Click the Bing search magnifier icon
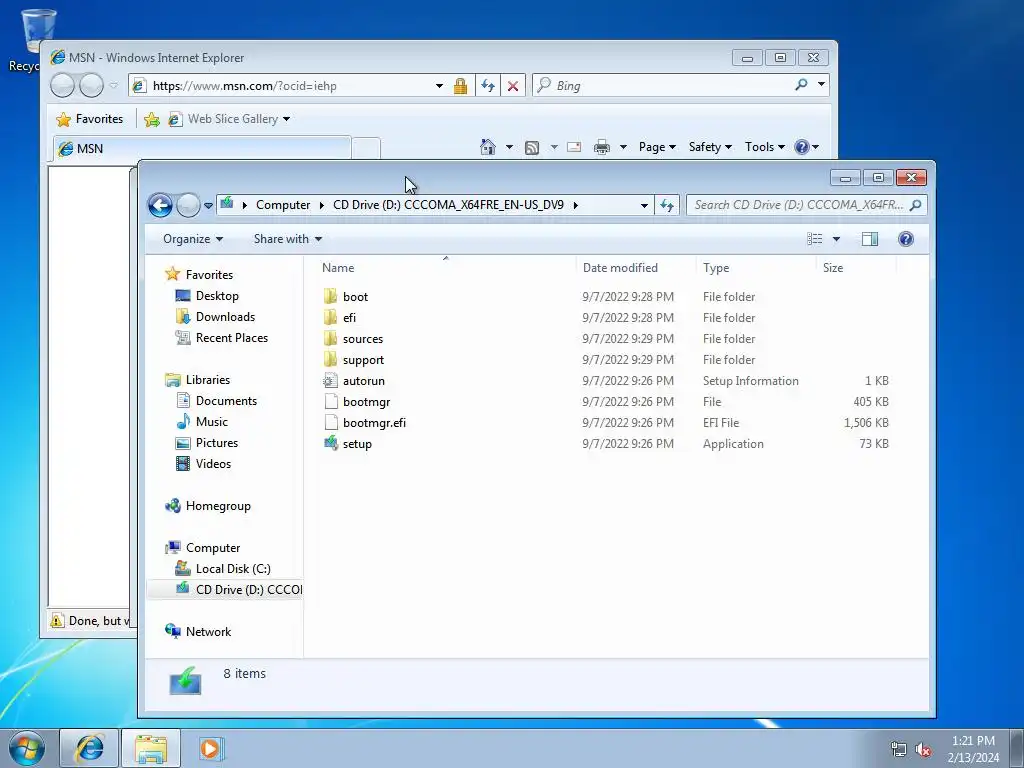The height and width of the screenshot is (768, 1024). (x=801, y=85)
